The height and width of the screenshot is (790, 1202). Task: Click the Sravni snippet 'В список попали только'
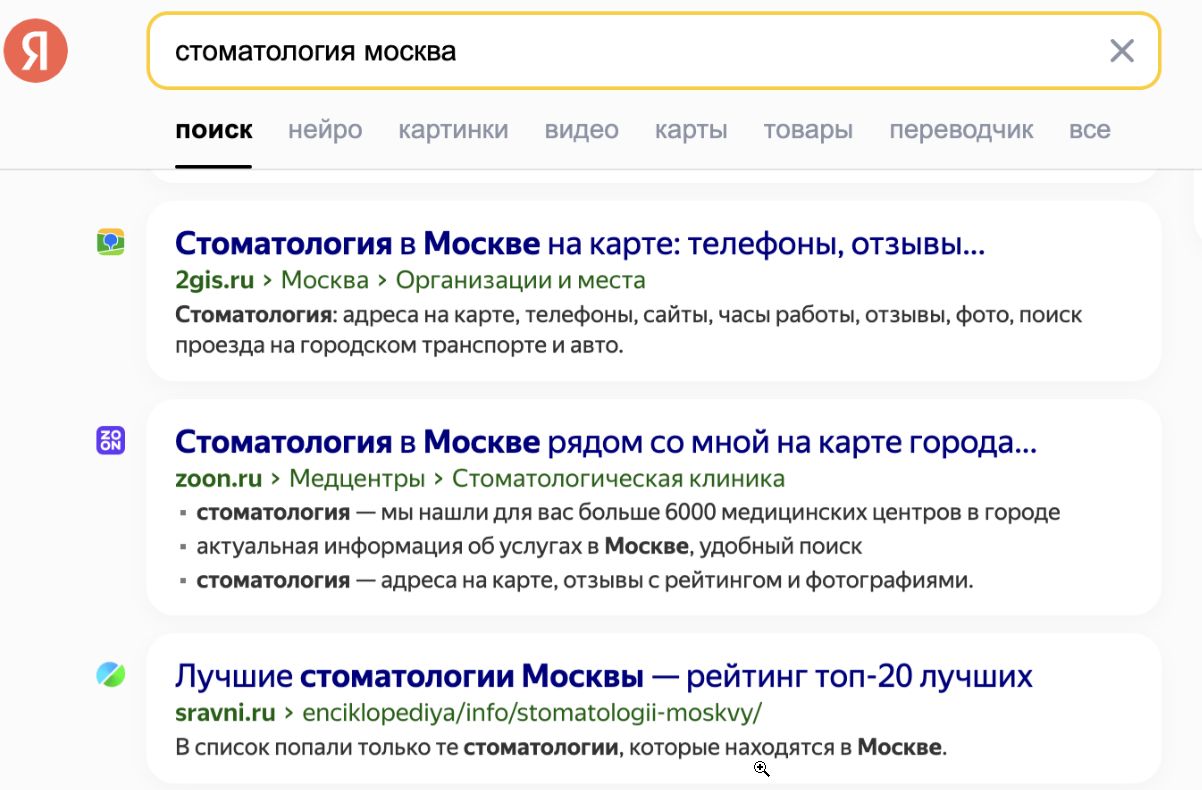pos(560,748)
